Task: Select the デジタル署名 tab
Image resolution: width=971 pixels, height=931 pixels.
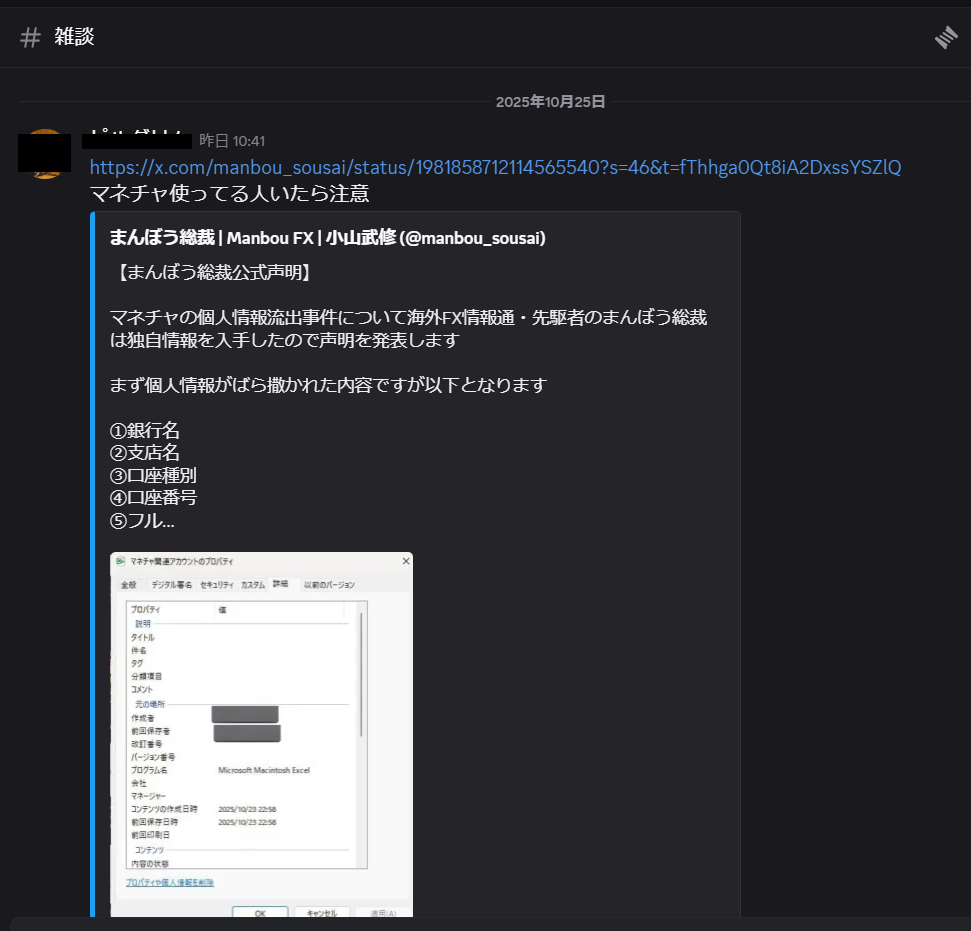Action: tap(172, 584)
